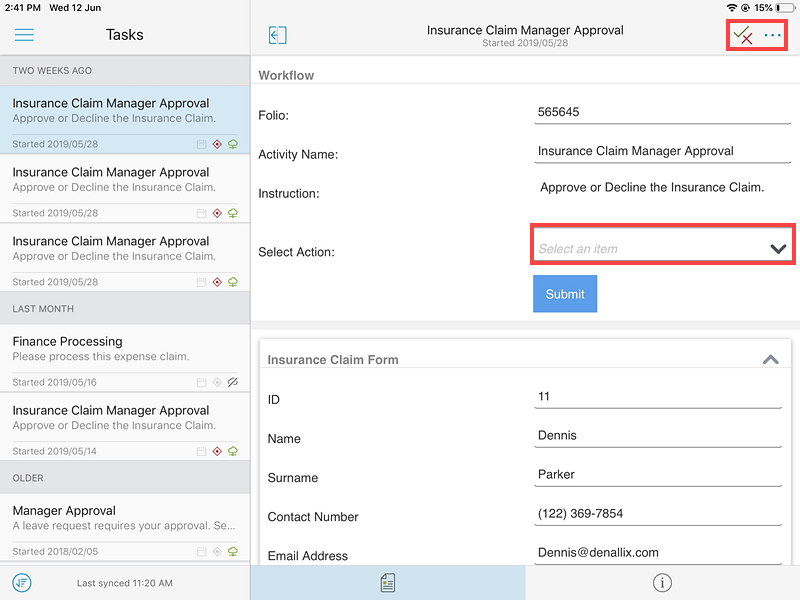800x600 pixels.
Task: Tap the ID field showing 11
Action: pos(658,397)
